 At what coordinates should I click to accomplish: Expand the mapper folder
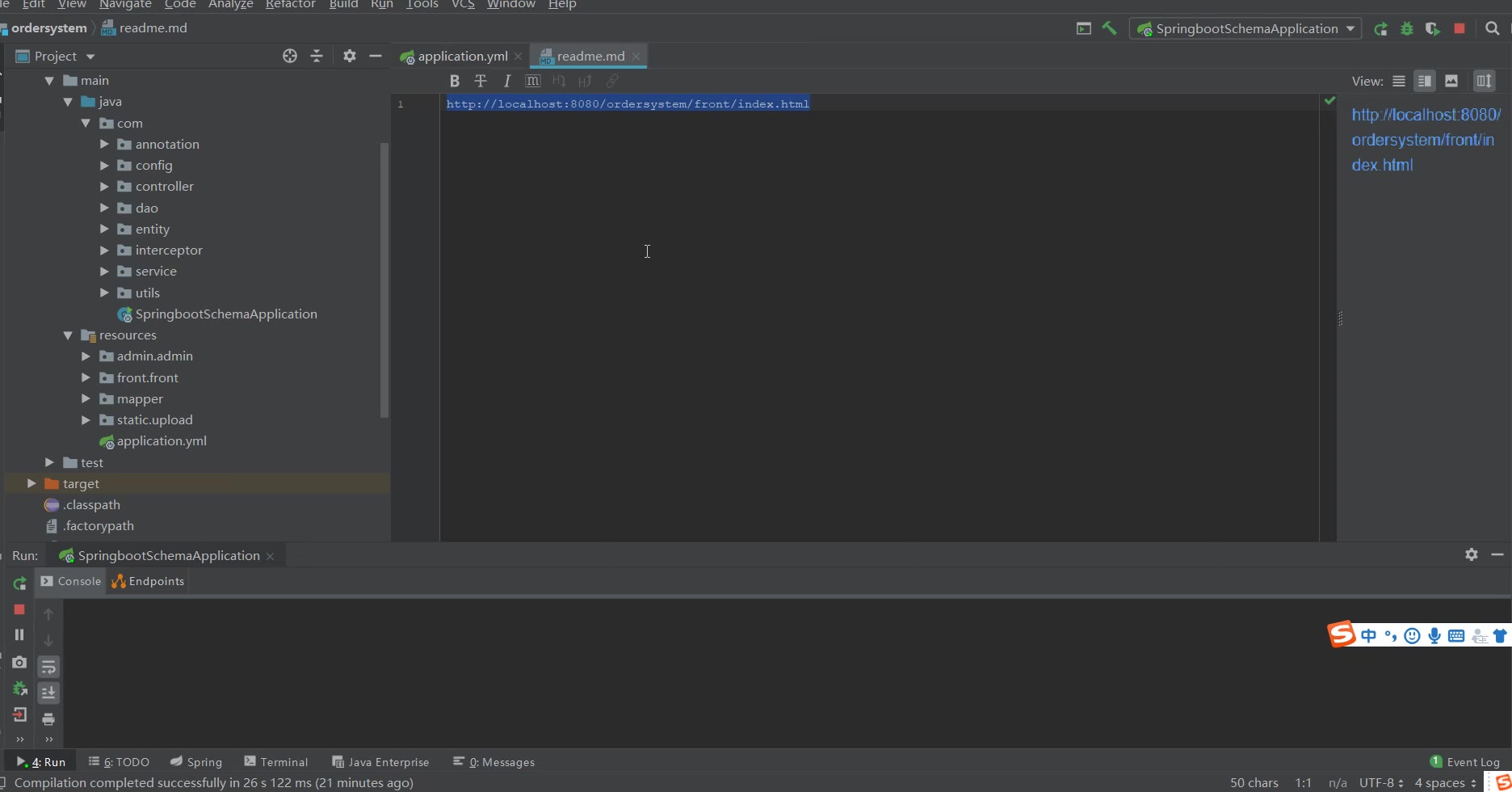click(x=86, y=398)
